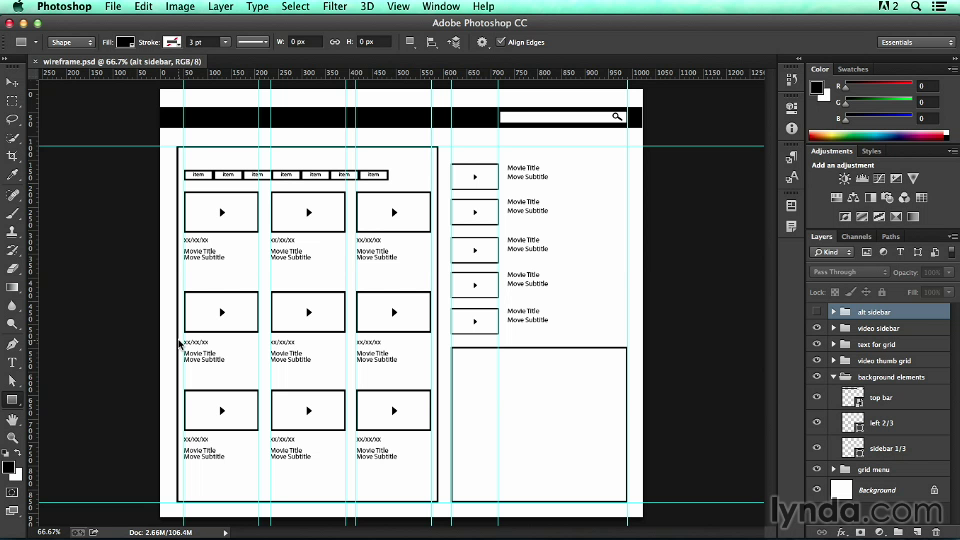
Task: Switch to the Swatches tab
Action: (x=853, y=69)
